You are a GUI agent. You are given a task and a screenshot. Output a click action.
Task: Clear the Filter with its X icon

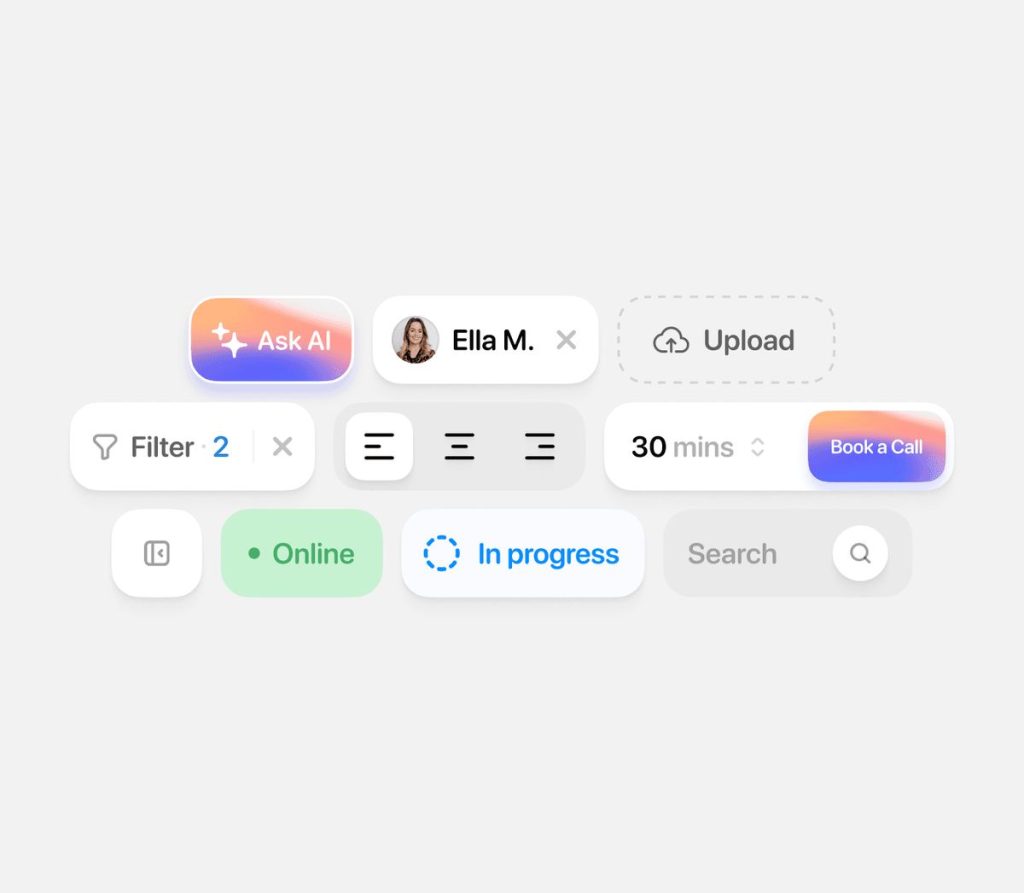click(x=282, y=447)
